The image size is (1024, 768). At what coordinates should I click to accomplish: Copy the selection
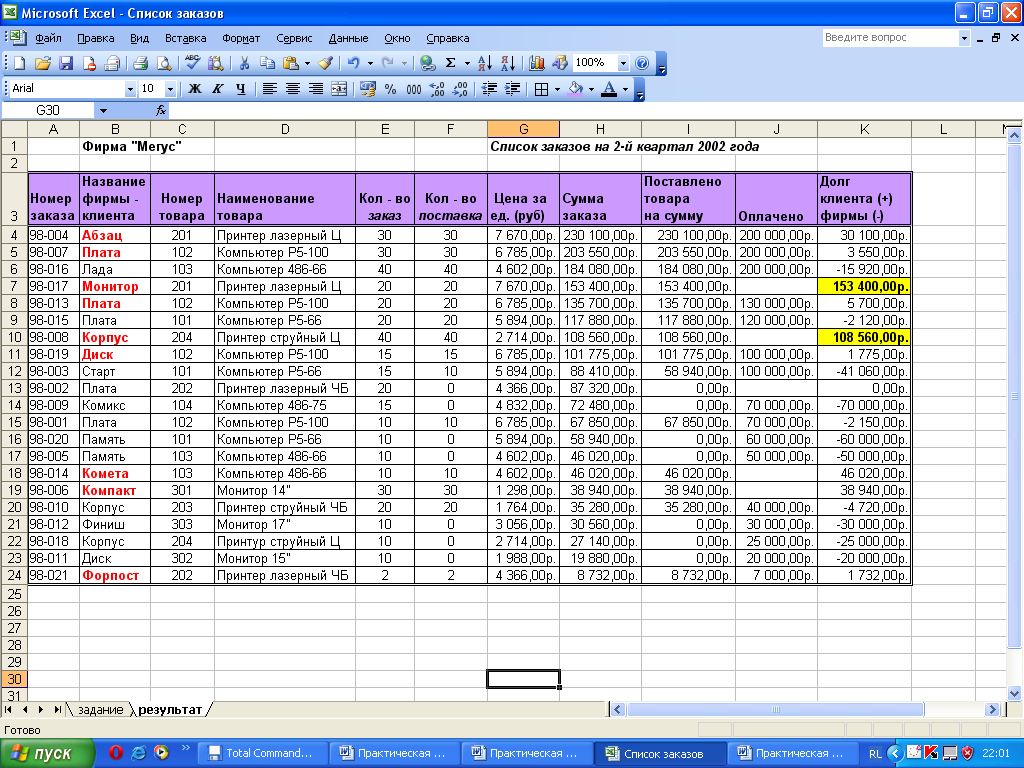[267, 63]
